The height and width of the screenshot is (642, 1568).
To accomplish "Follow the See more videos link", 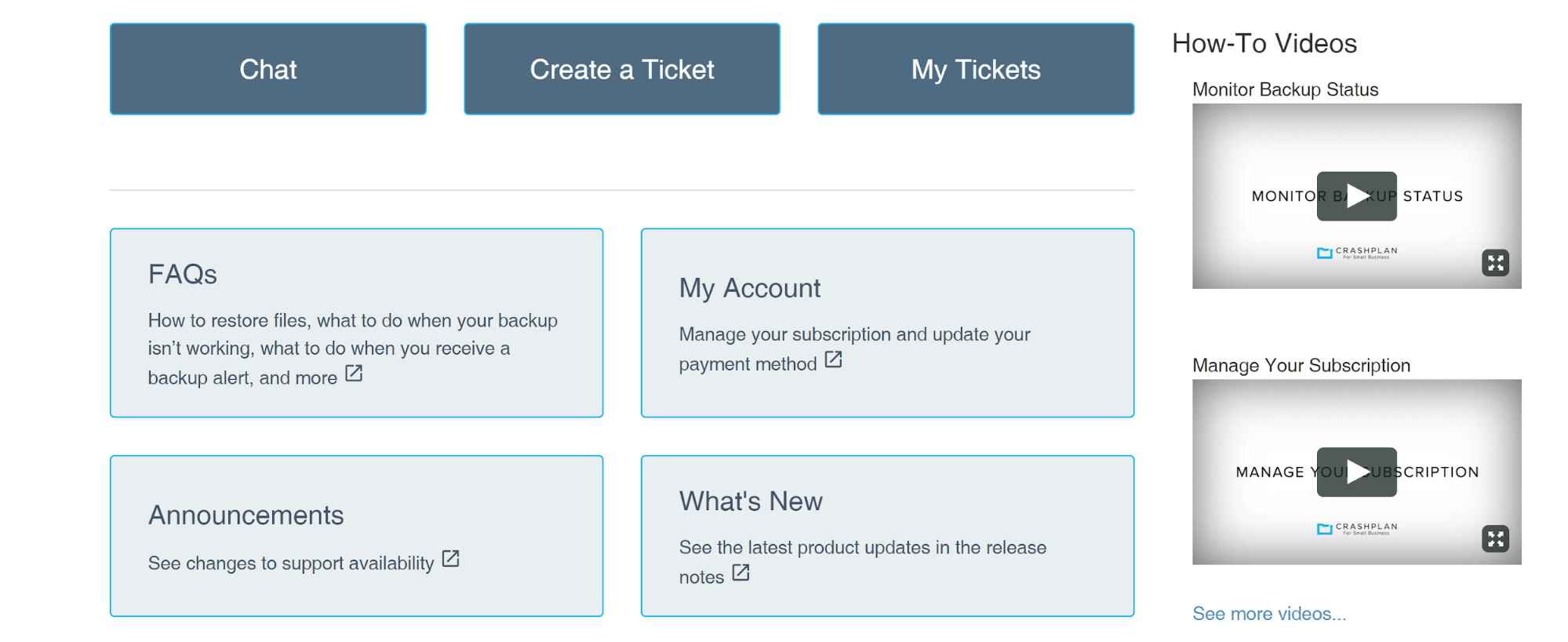I will pyautogui.click(x=1268, y=614).
